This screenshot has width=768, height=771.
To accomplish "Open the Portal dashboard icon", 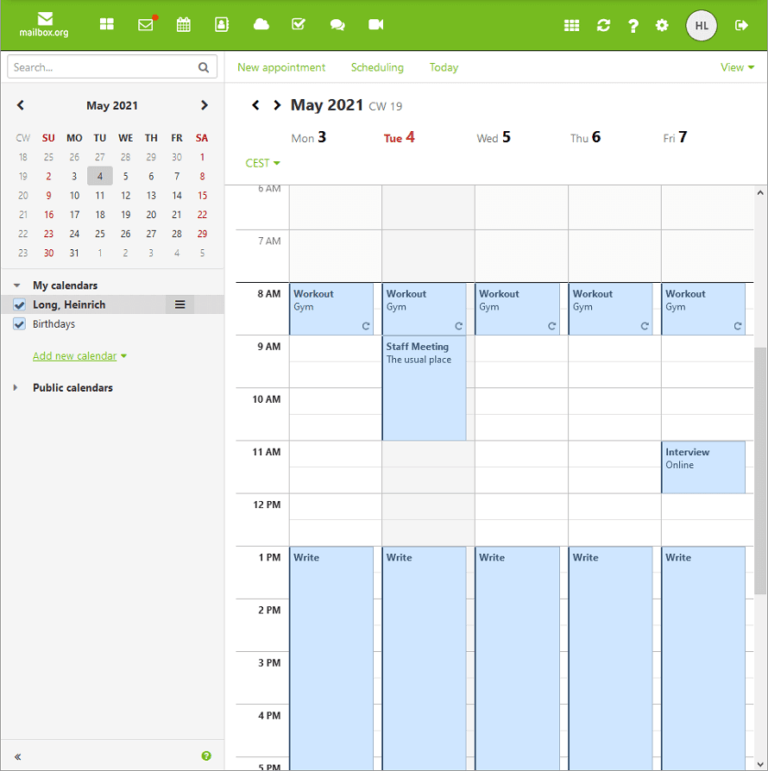I will (x=106, y=25).
